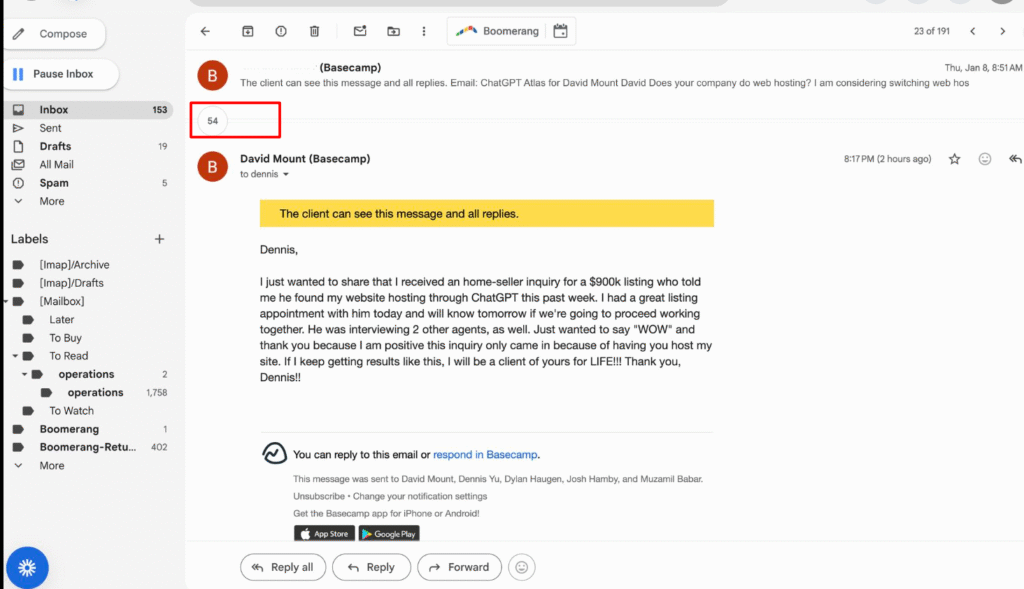This screenshot has height=589, width=1024.
Task: Open the Move to folder icon
Action: [393, 32]
